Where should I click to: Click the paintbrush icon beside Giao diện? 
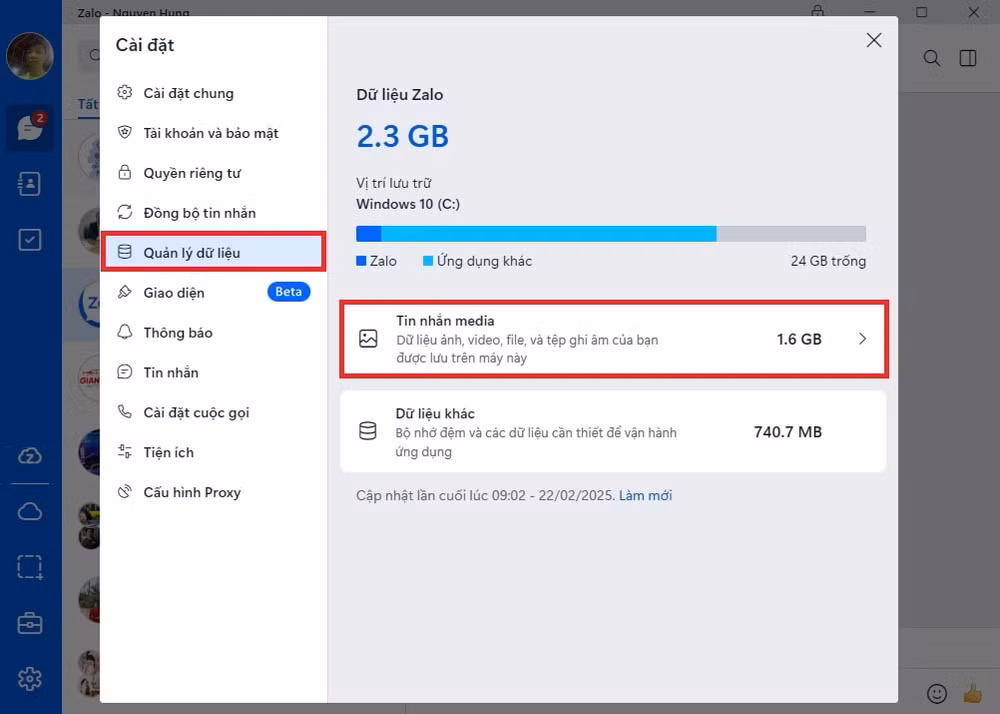click(x=125, y=292)
